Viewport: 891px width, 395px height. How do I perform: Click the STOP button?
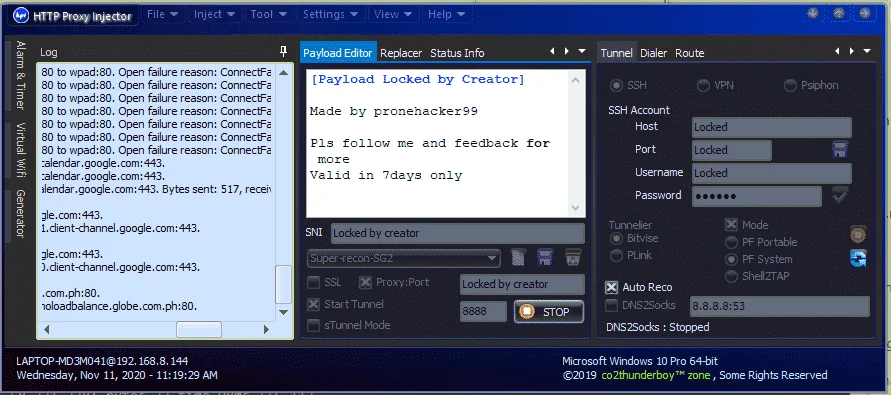(549, 312)
